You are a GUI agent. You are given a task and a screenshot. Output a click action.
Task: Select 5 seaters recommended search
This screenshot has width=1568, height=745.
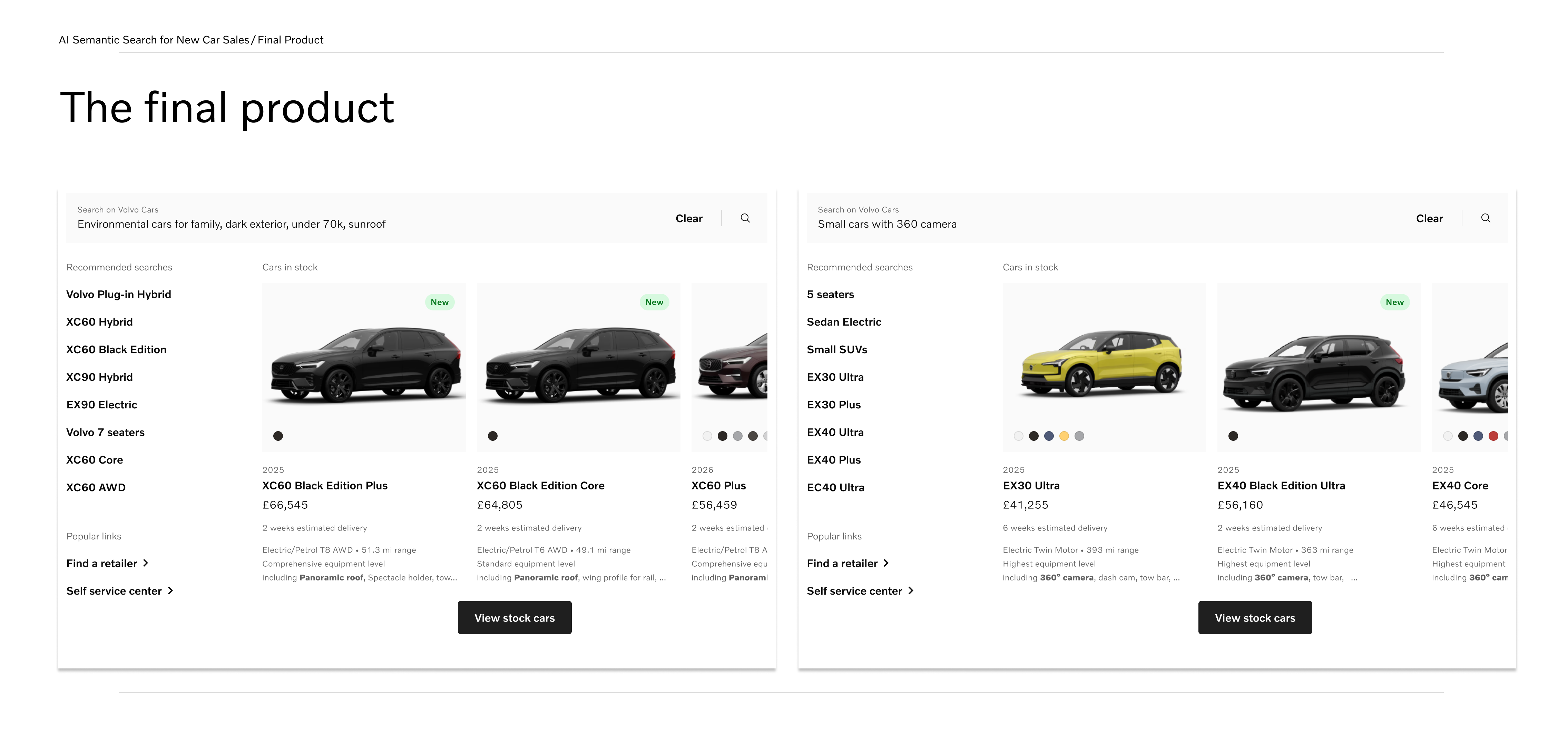pyautogui.click(x=830, y=294)
